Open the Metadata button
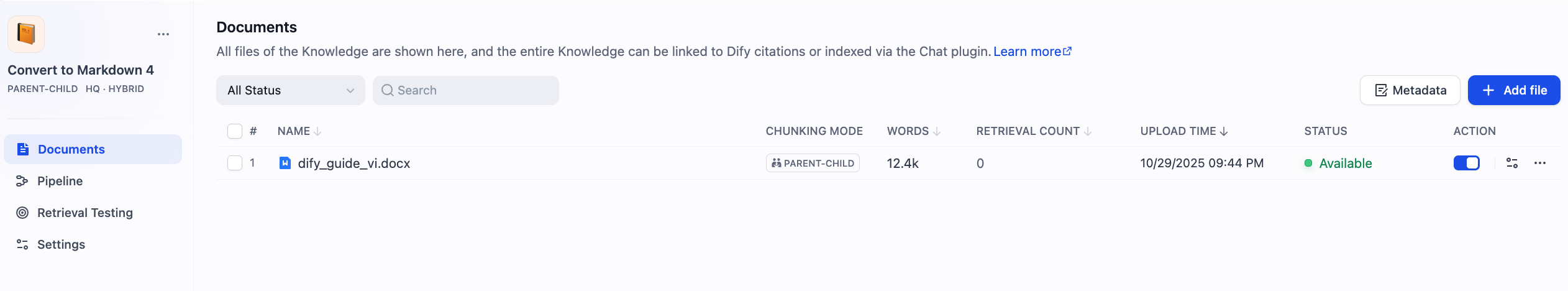Screen dimensions: 1568x291 [1410, 91]
